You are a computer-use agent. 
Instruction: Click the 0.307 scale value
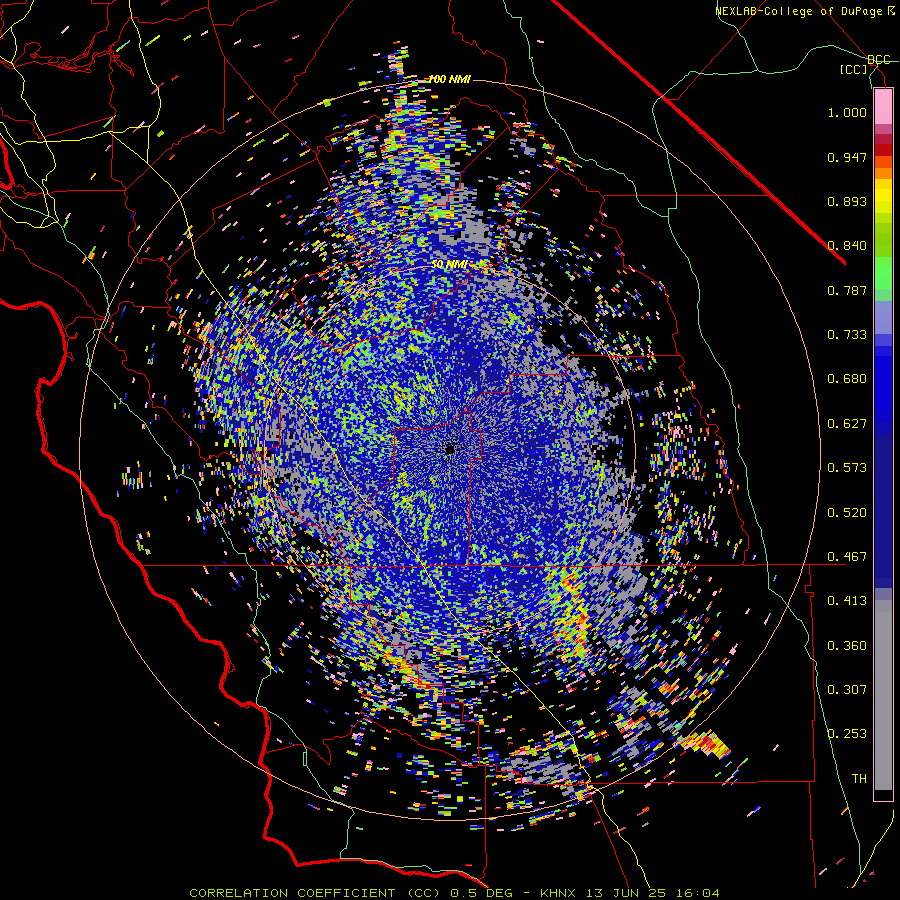847,690
